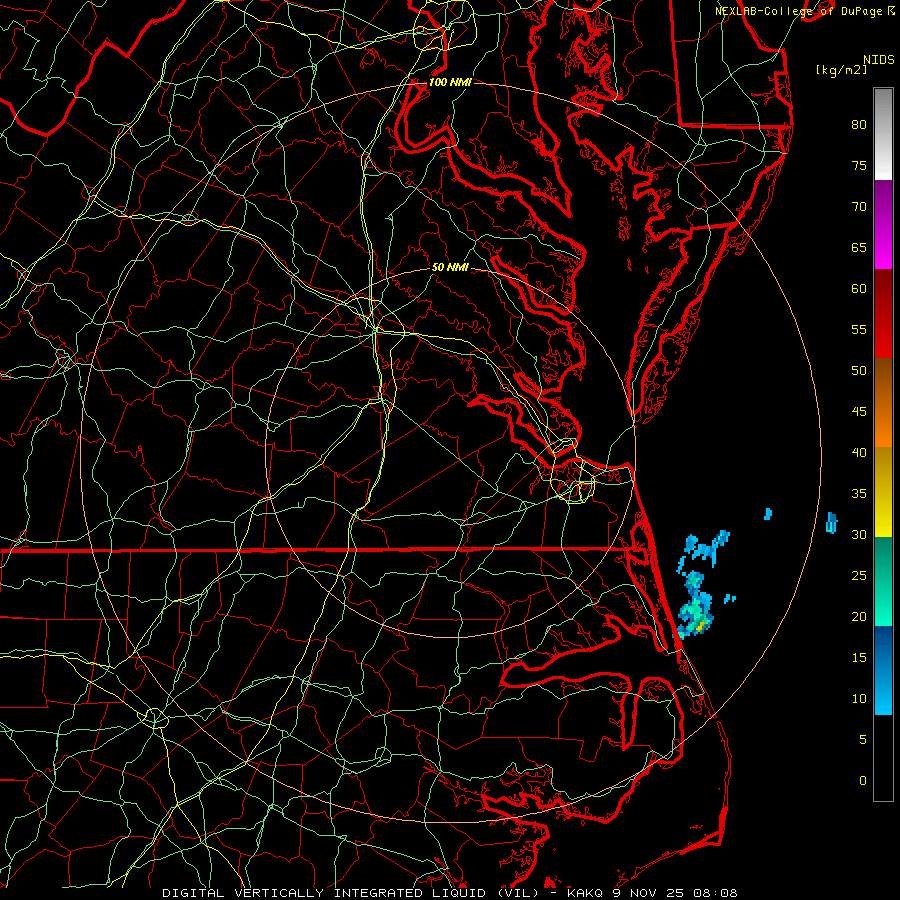Click the [kg/m2] units label
The image size is (900, 900).
pos(841,69)
